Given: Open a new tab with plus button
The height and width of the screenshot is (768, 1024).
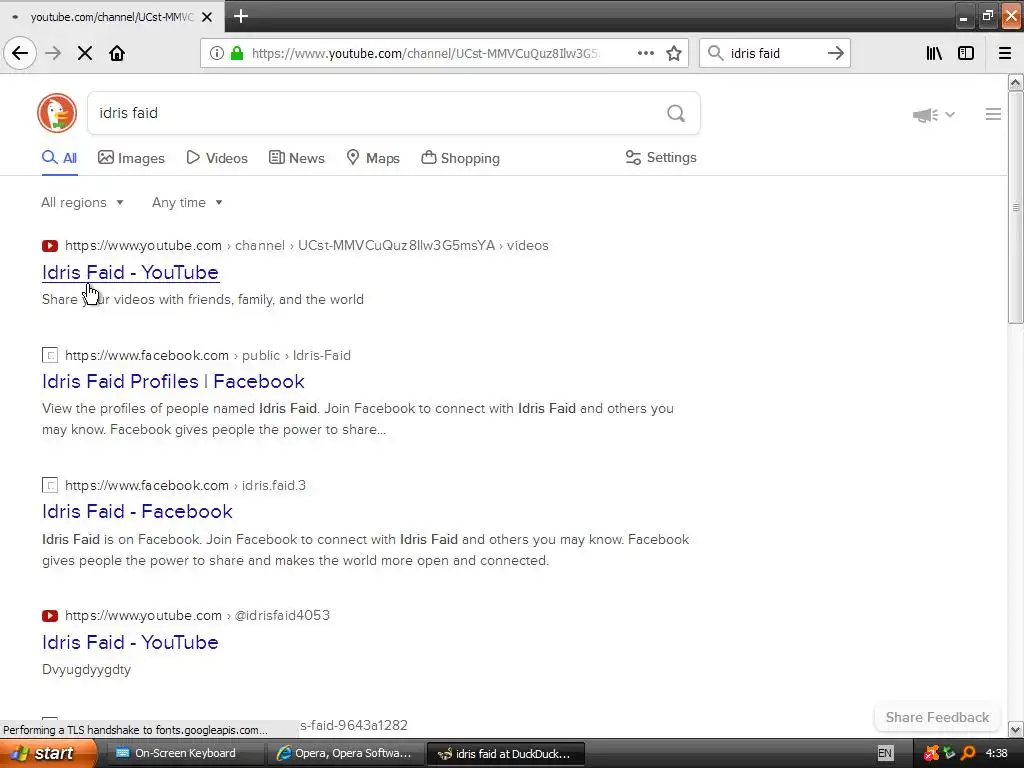Looking at the screenshot, I should tap(240, 16).
